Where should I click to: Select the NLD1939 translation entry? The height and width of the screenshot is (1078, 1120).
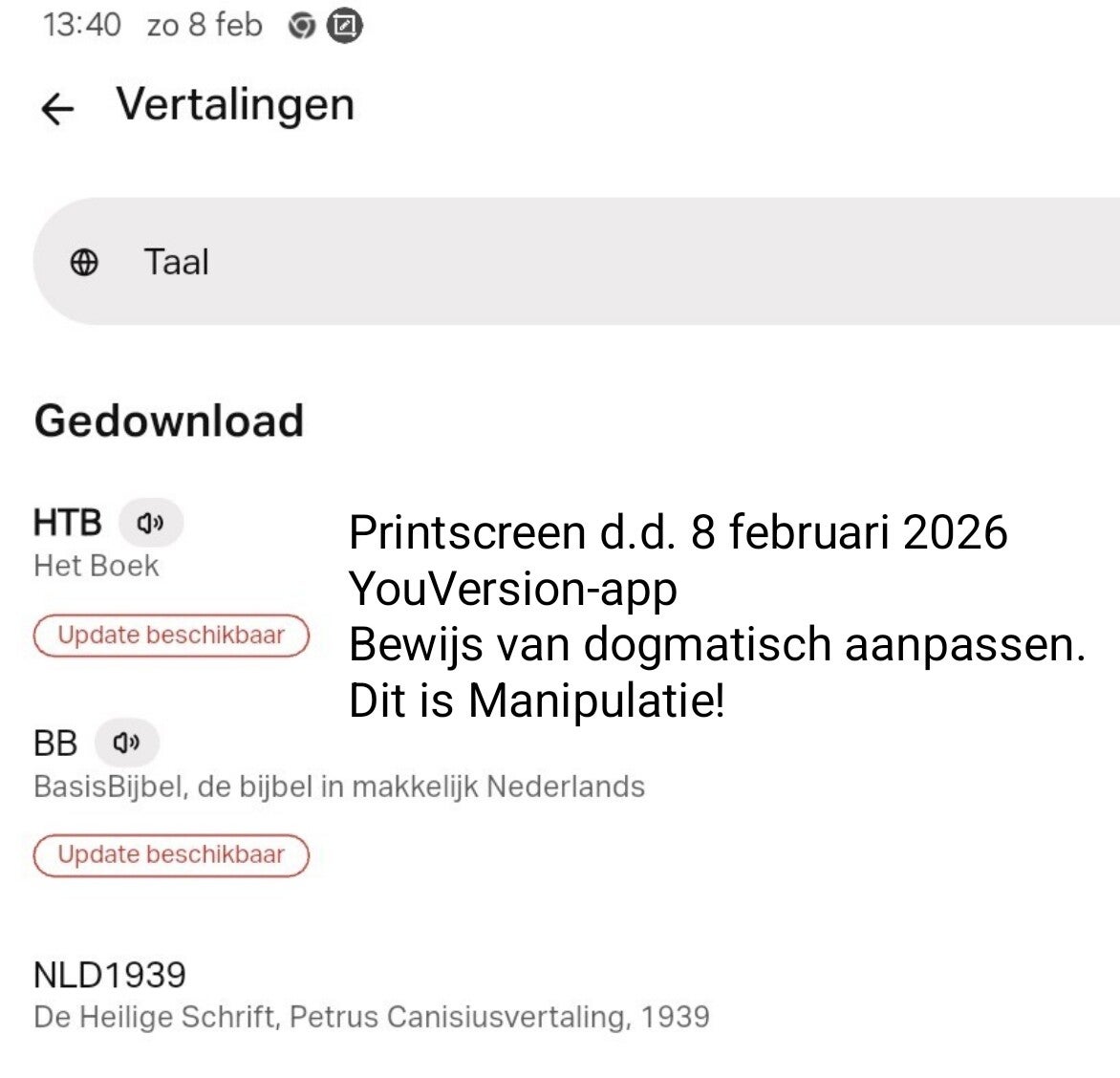point(109,975)
